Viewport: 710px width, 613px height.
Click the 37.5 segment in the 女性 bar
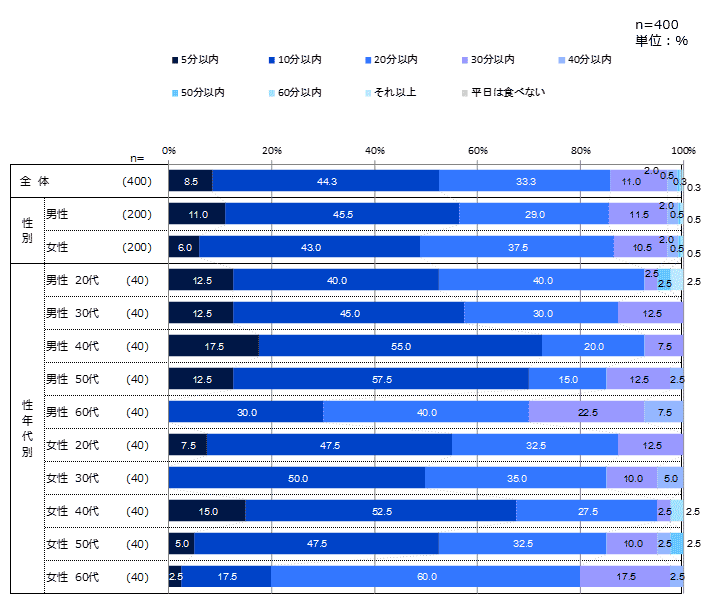click(517, 247)
